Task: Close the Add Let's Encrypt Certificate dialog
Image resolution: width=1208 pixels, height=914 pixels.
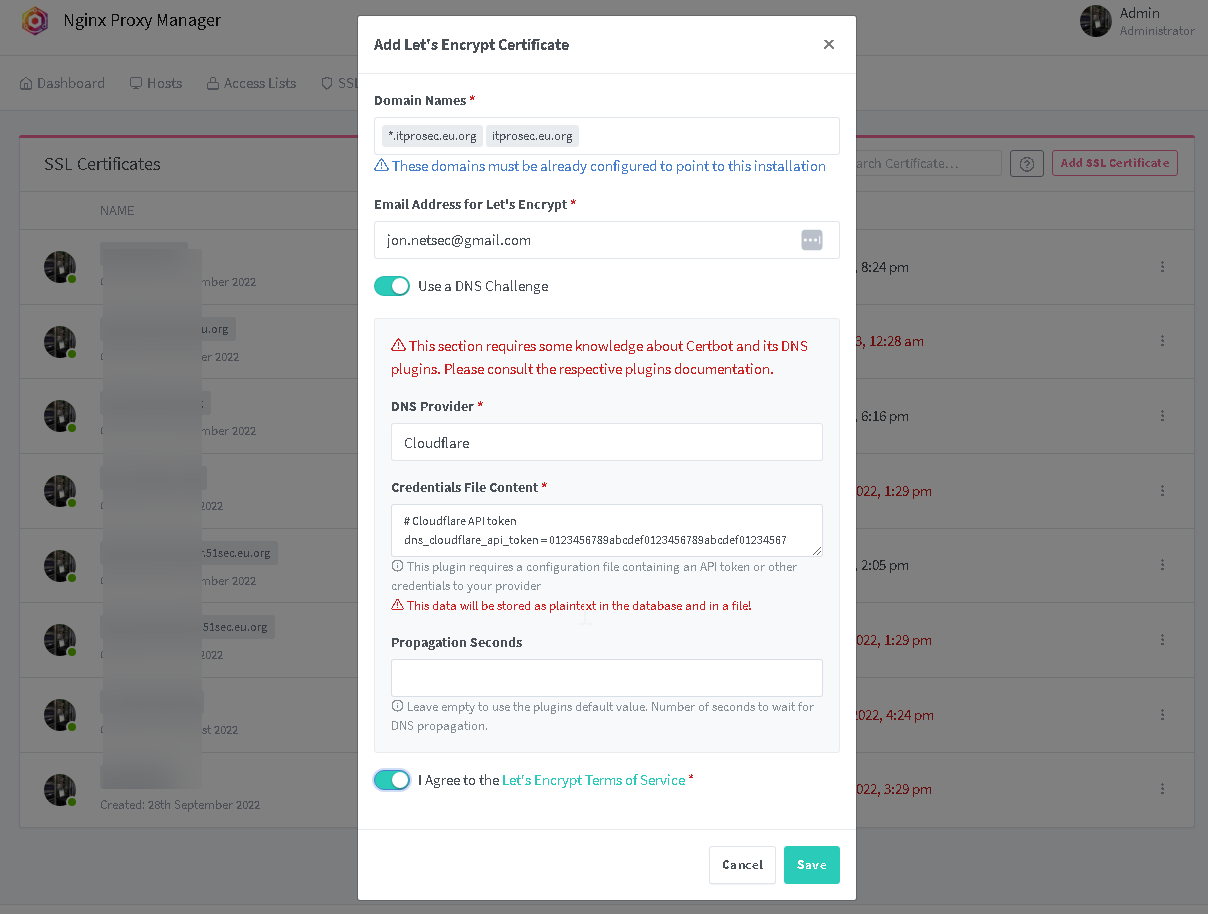Action: 829,44
